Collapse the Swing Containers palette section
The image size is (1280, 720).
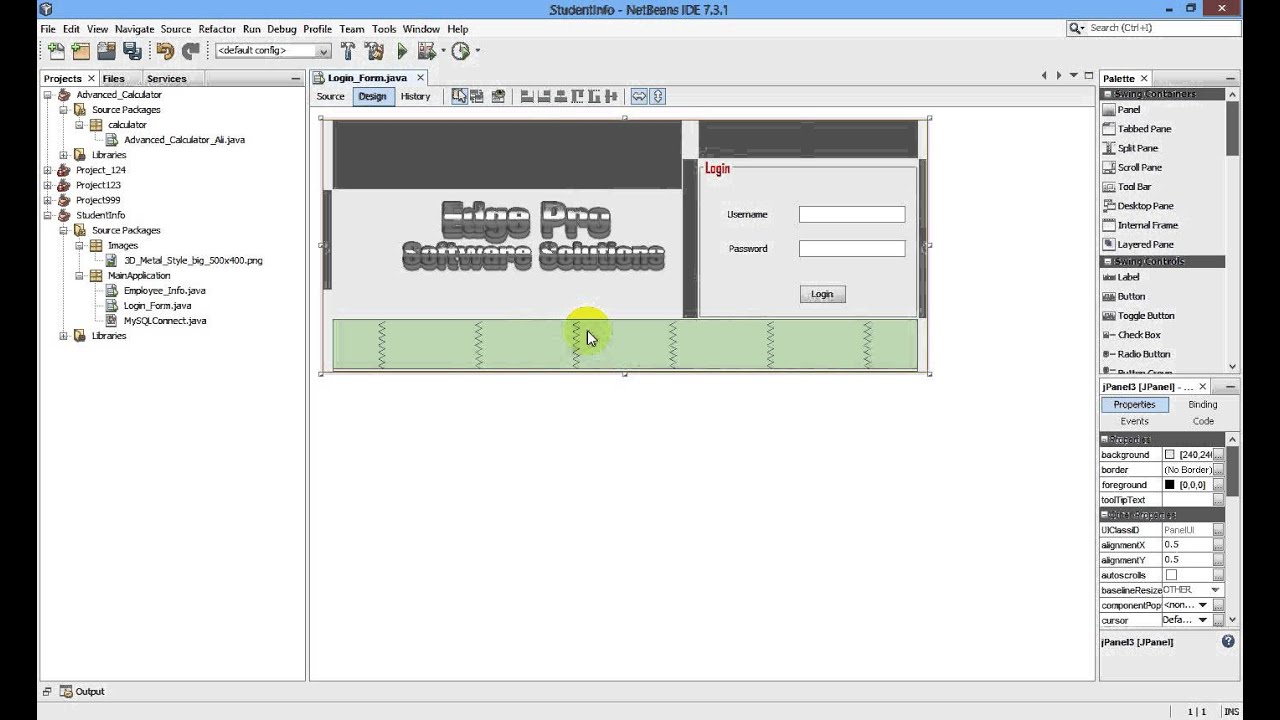[1107, 94]
